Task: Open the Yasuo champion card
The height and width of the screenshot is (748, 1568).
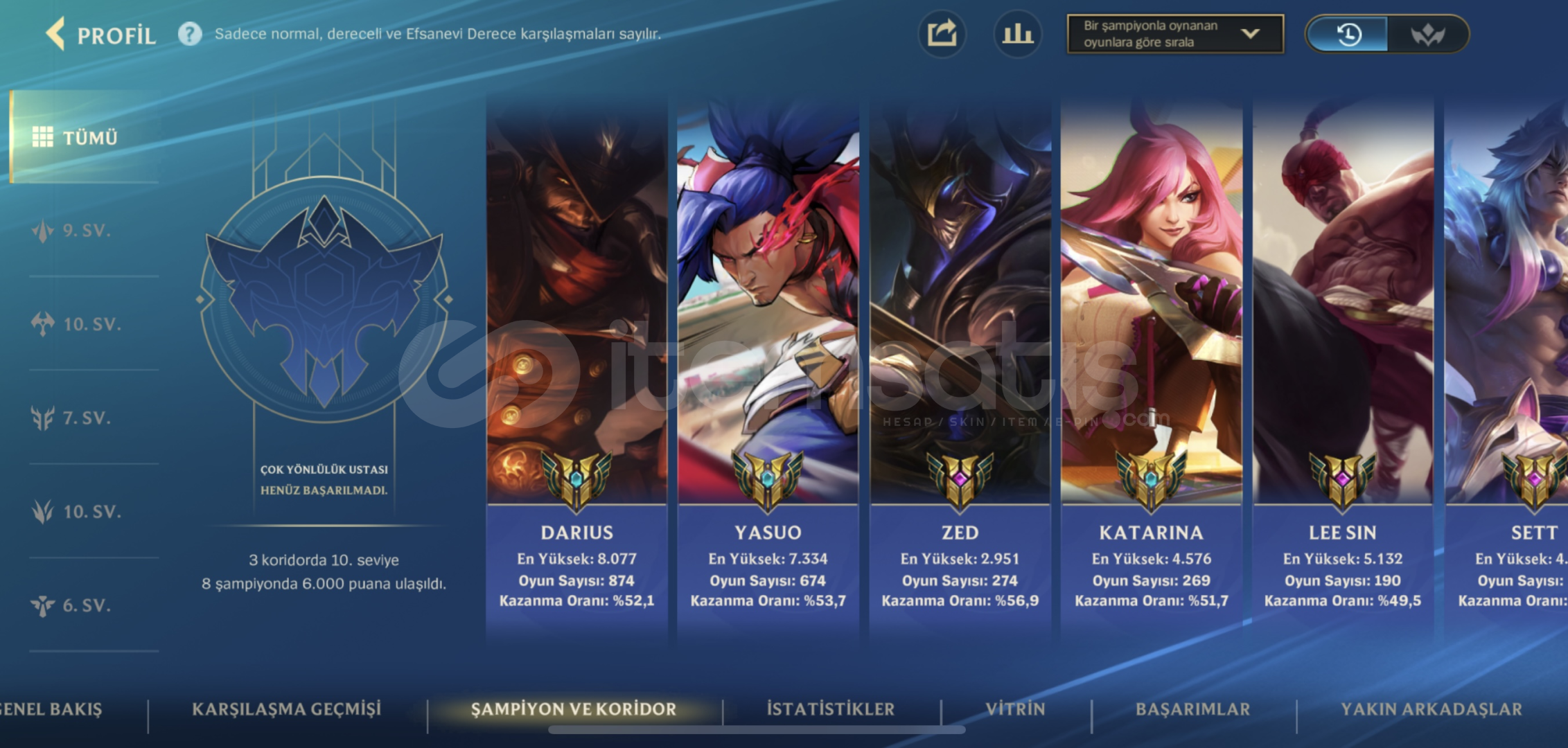Action: tap(768, 367)
